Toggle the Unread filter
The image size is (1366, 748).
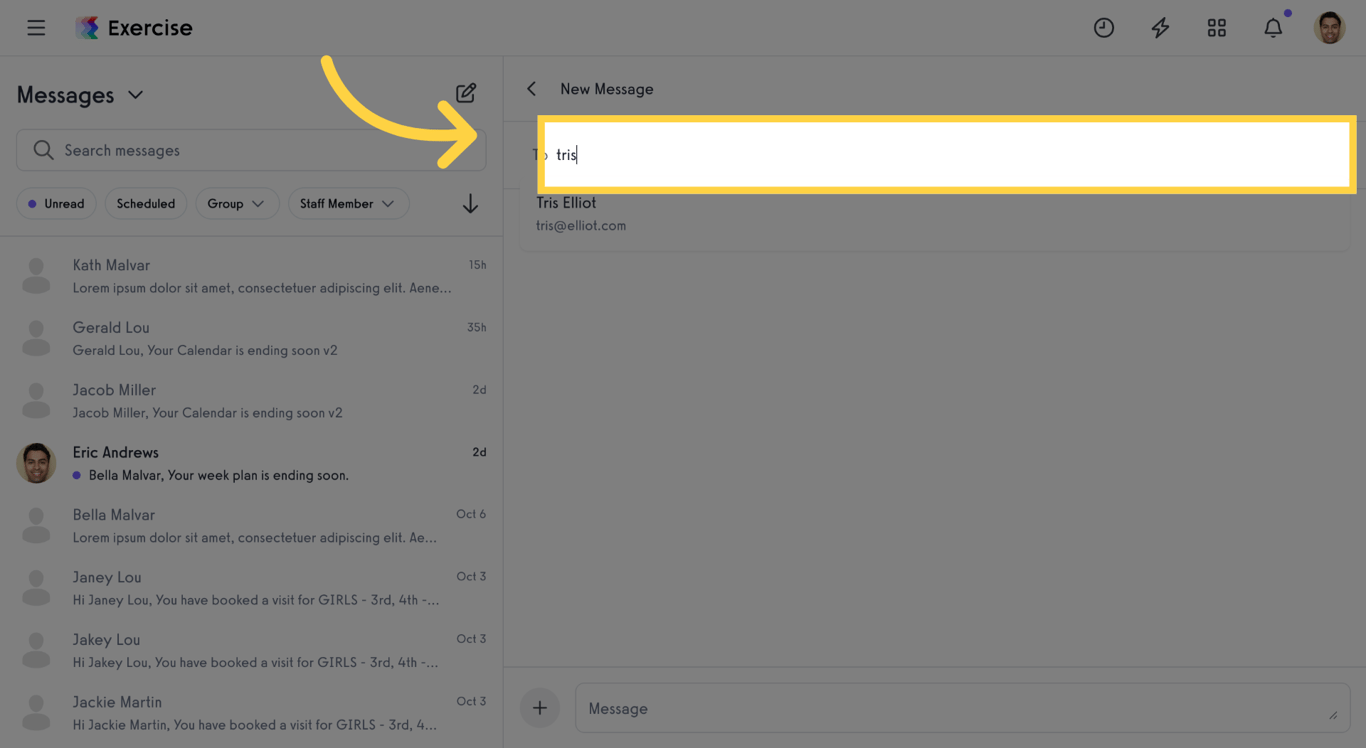pos(56,204)
